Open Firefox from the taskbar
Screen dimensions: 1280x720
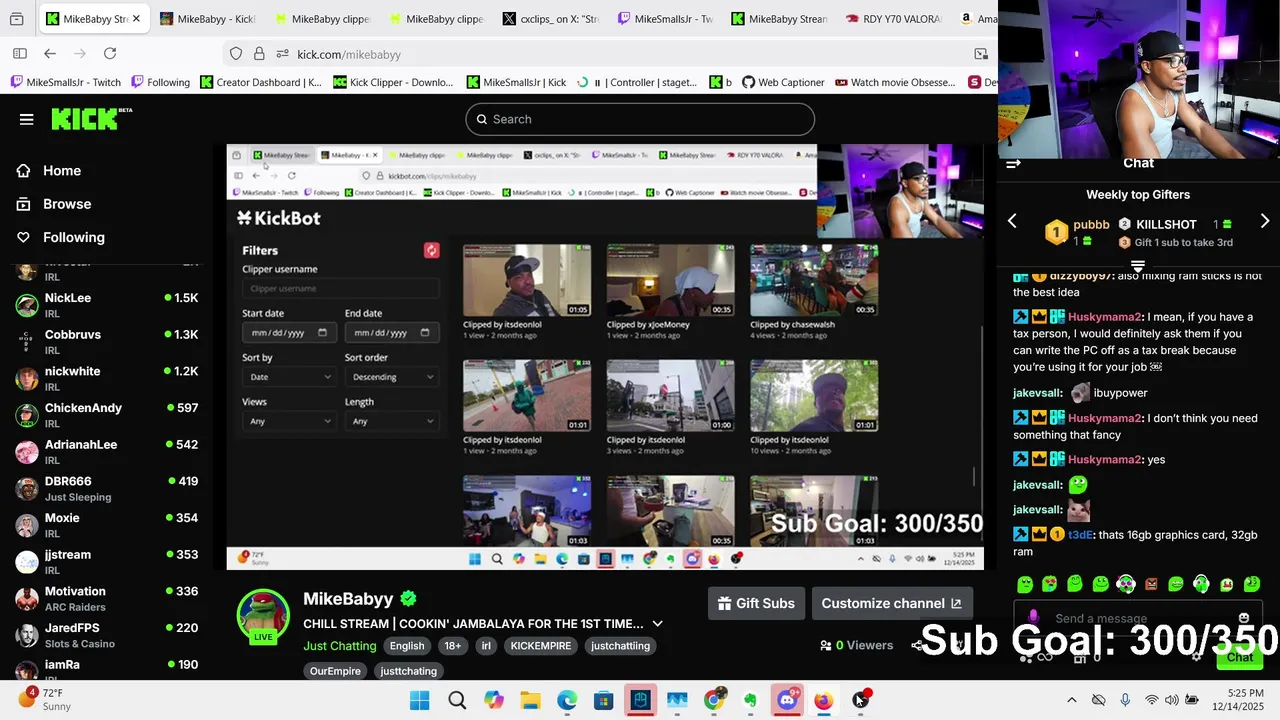click(823, 700)
